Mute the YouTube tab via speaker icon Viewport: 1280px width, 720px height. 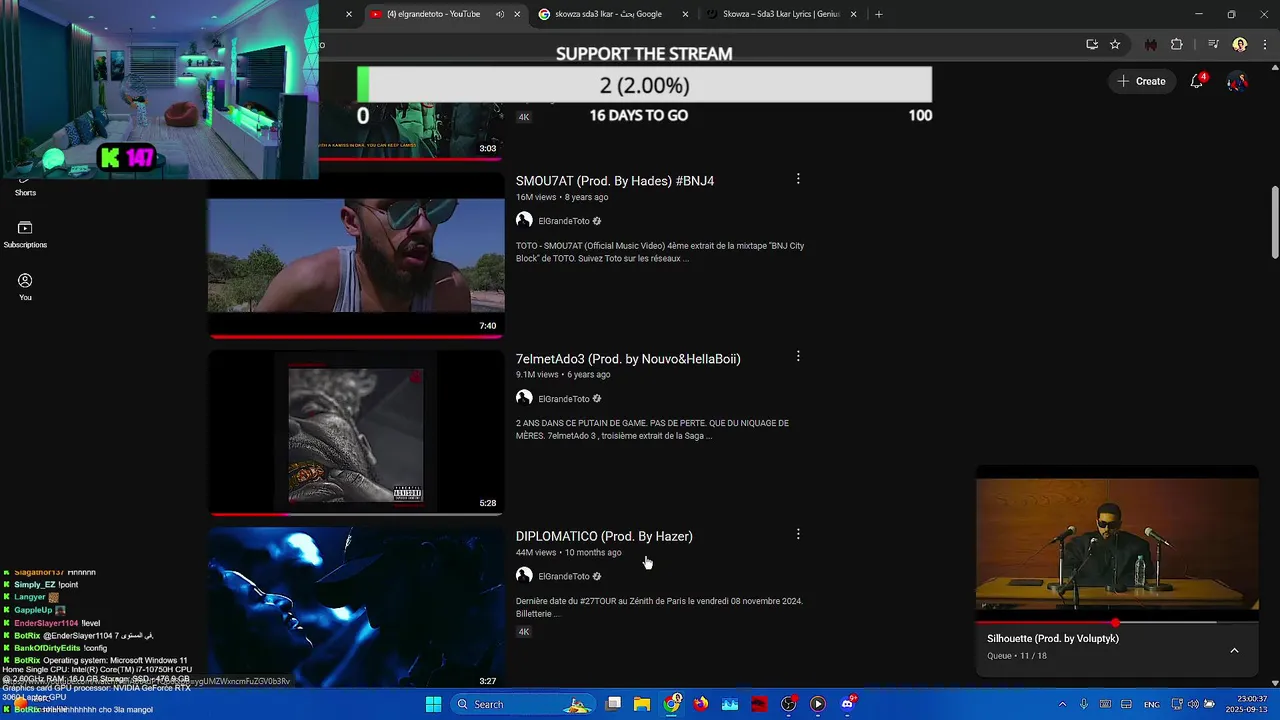(x=499, y=14)
